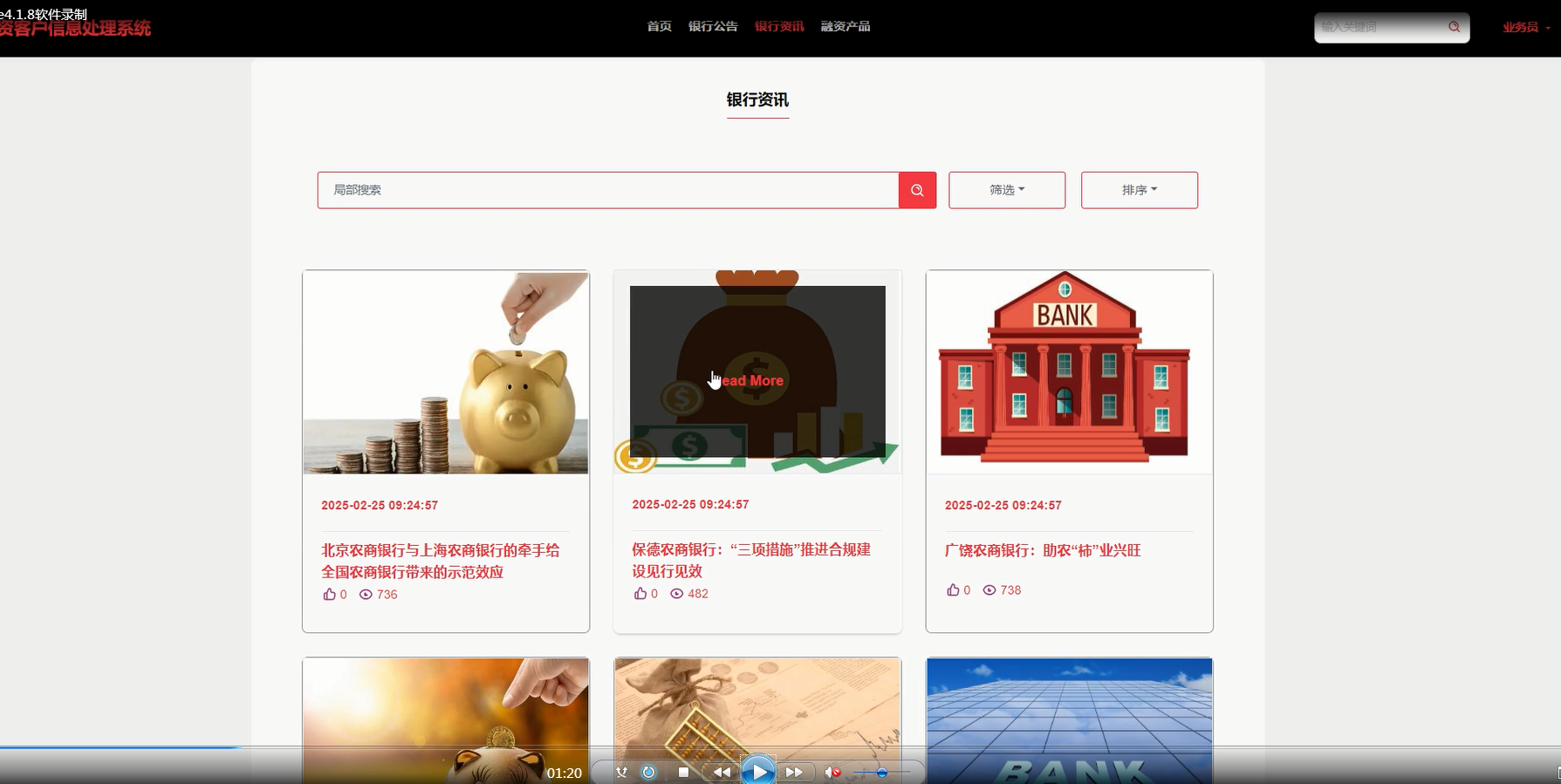
Task: Click the 482 view count
Action: pyautogui.click(x=698, y=594)
